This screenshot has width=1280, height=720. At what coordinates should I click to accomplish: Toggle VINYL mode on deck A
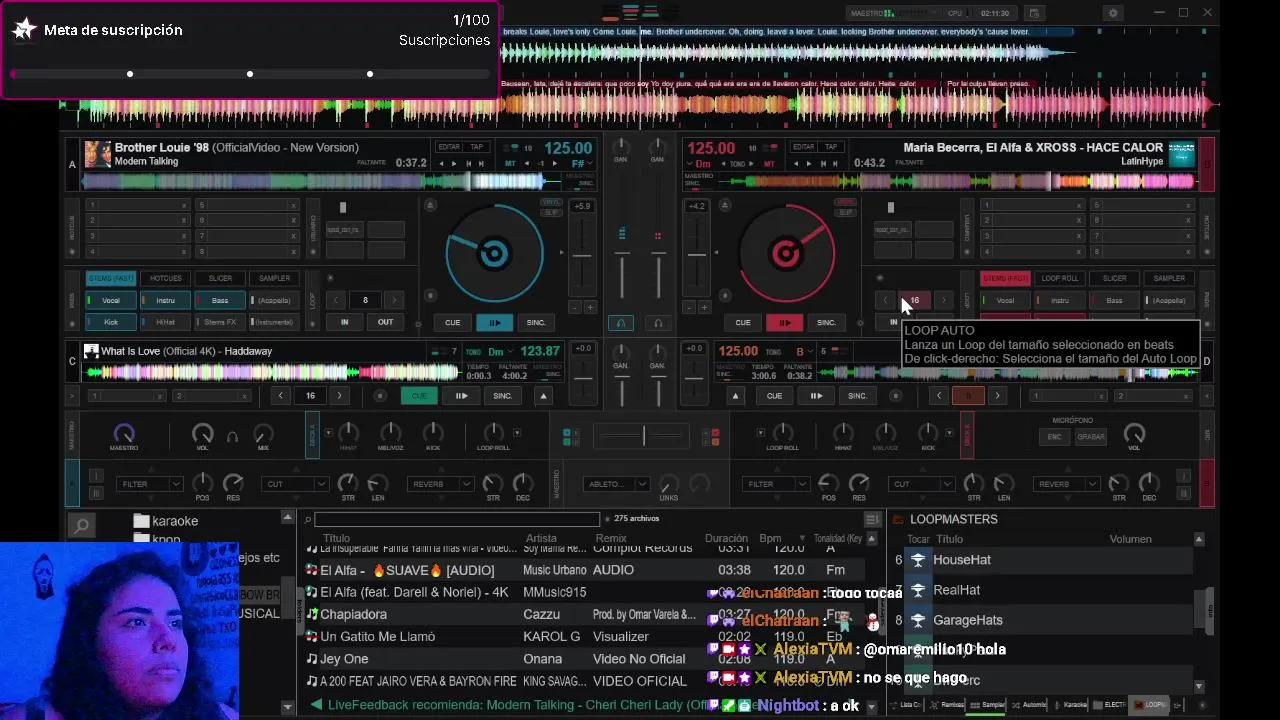[550, 203]
